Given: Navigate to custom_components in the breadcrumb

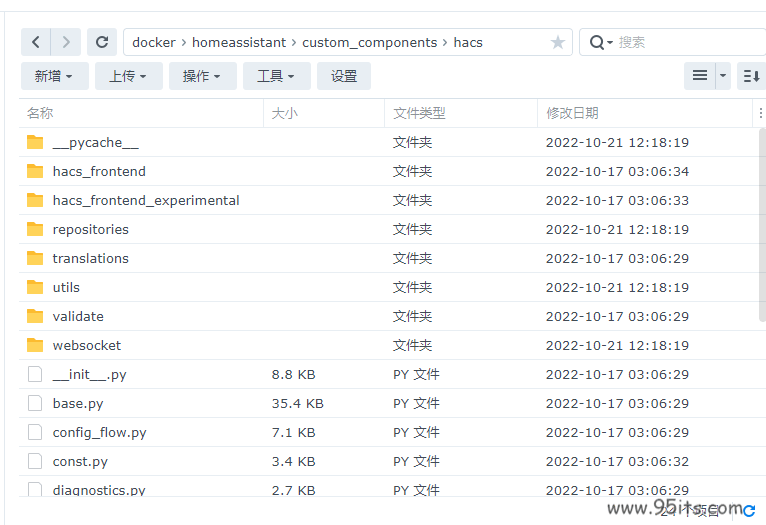Looking at the screenshot, I should [369, 42].
